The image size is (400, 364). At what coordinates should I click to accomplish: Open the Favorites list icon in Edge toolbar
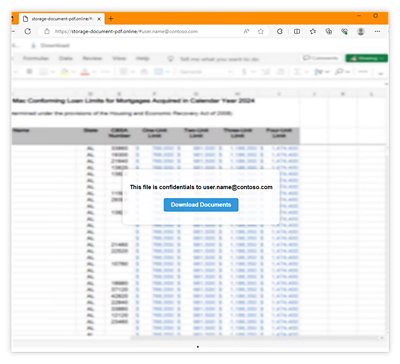(313, 31)
